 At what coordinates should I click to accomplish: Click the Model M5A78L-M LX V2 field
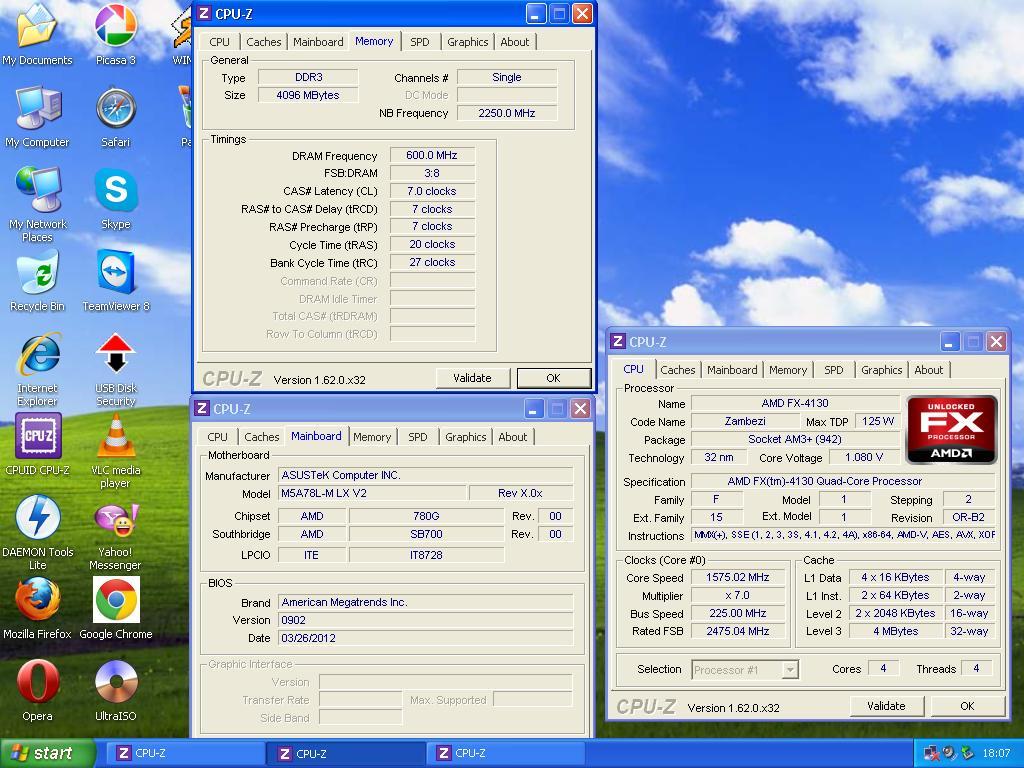tap(372, 493)
